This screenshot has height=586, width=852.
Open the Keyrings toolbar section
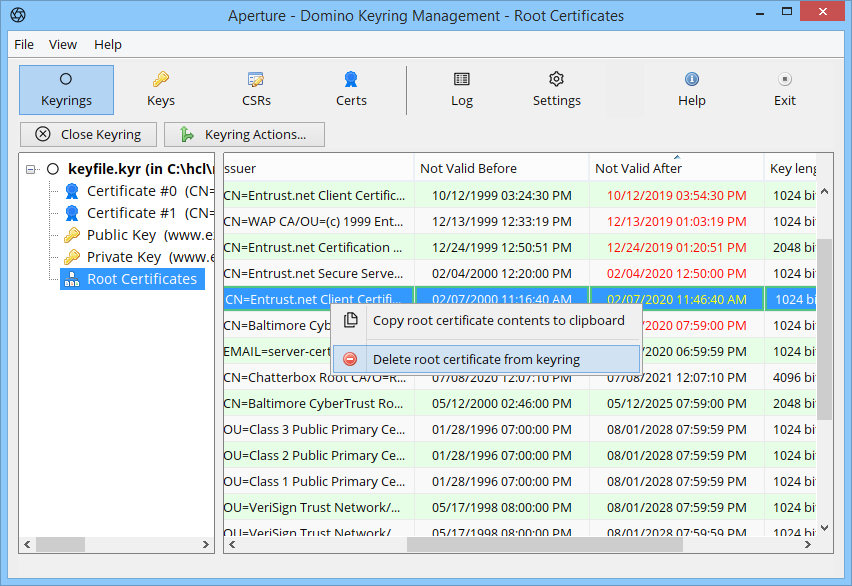66,90
